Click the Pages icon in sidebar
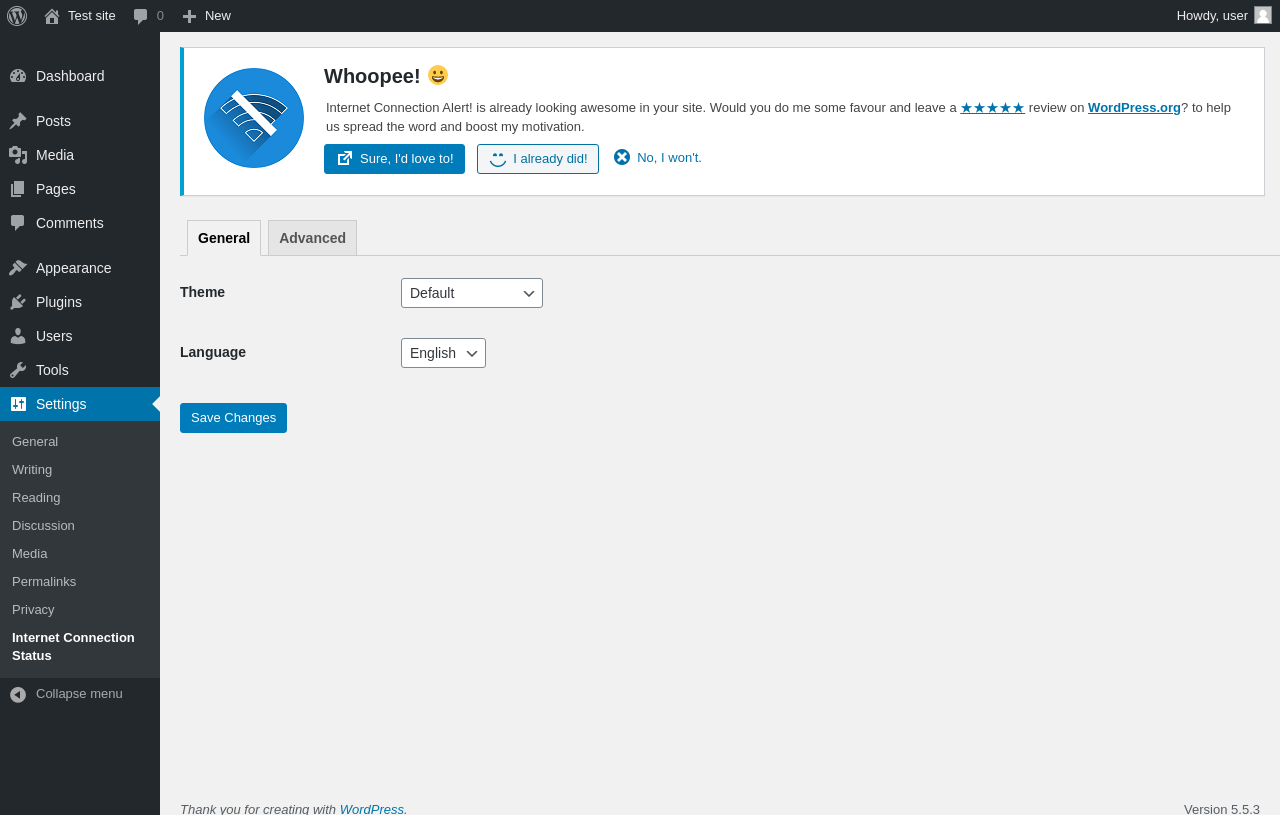Viewport: 1280px width, 815px height. click(x=18, y=189)
